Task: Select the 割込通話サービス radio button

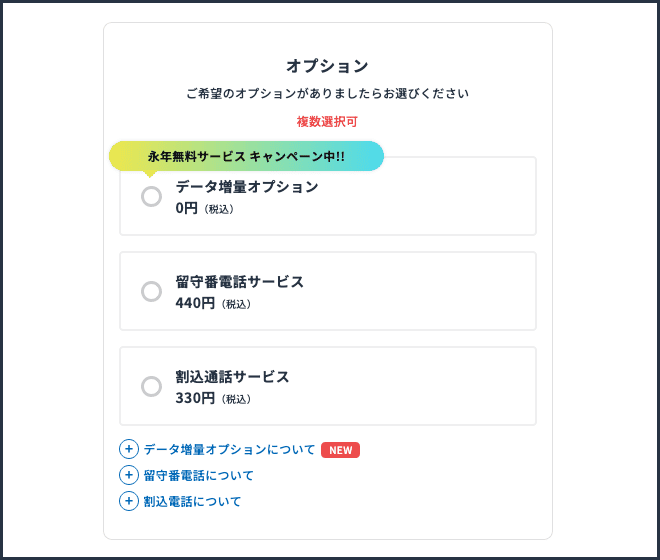Action: (x=152, y=387)
